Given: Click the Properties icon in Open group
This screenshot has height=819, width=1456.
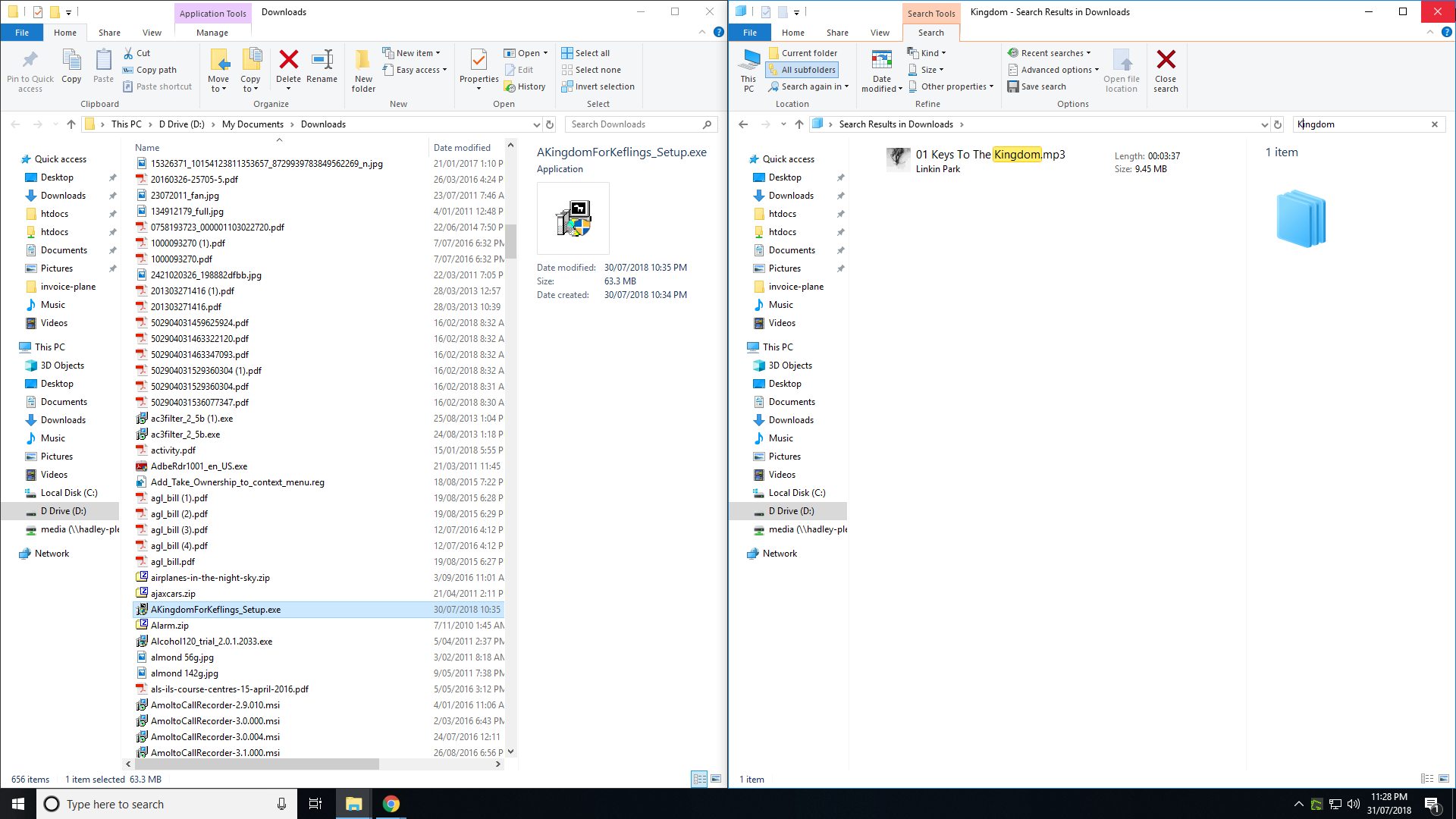Looking at the screenshot, I should point(479,59).
